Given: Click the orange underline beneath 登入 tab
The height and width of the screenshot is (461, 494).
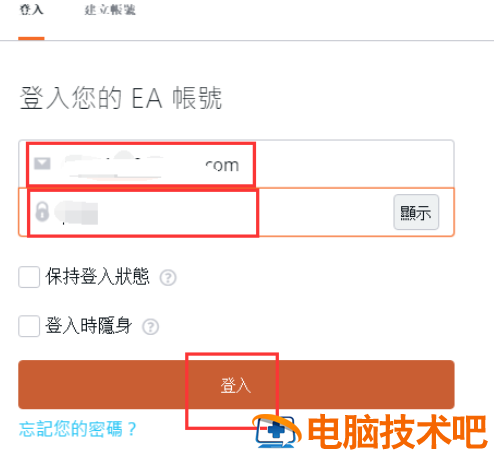Looking at the screenshot, I should pos(31,39).
